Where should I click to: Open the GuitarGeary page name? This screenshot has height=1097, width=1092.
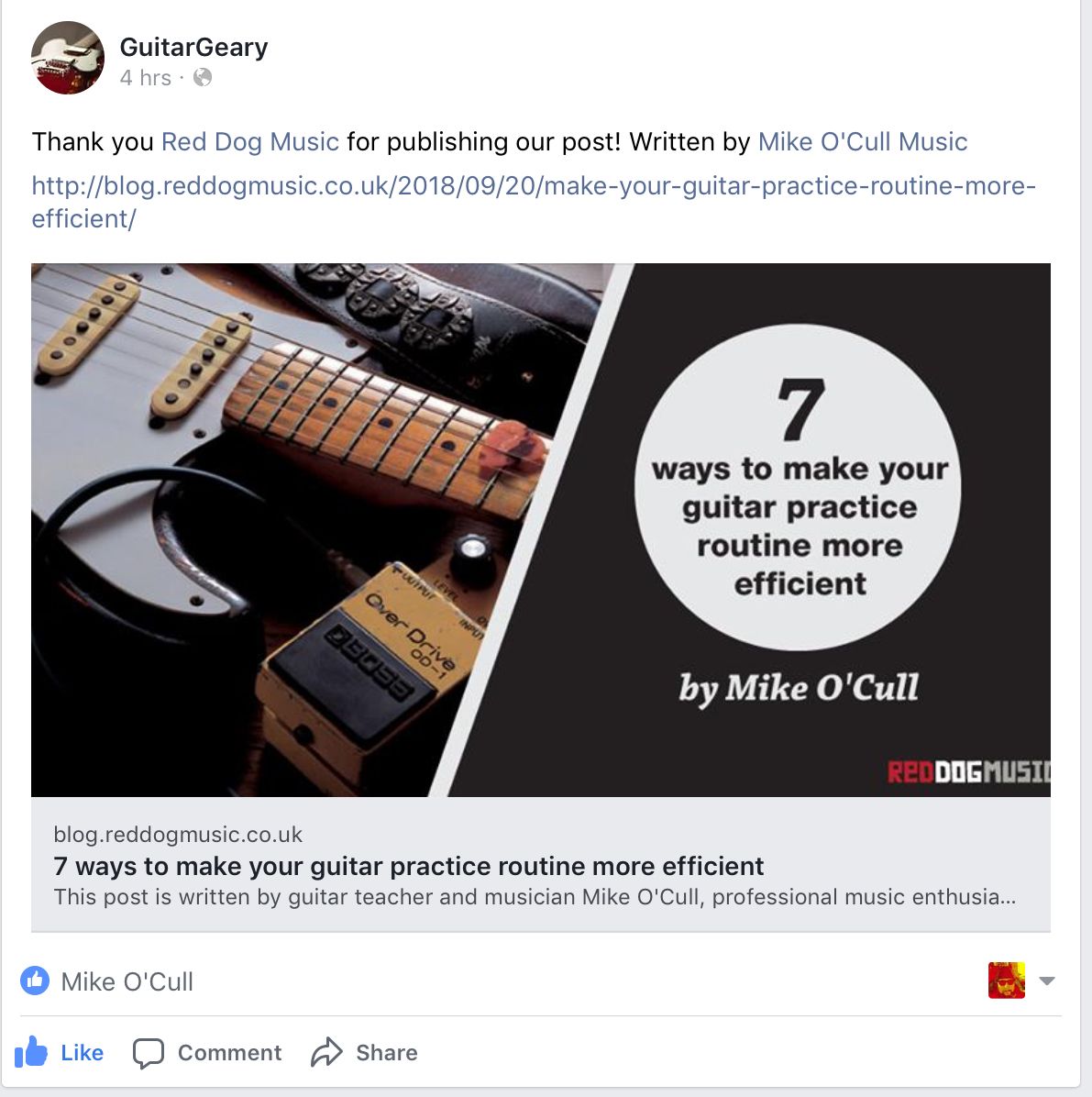[x=193, y=47]
